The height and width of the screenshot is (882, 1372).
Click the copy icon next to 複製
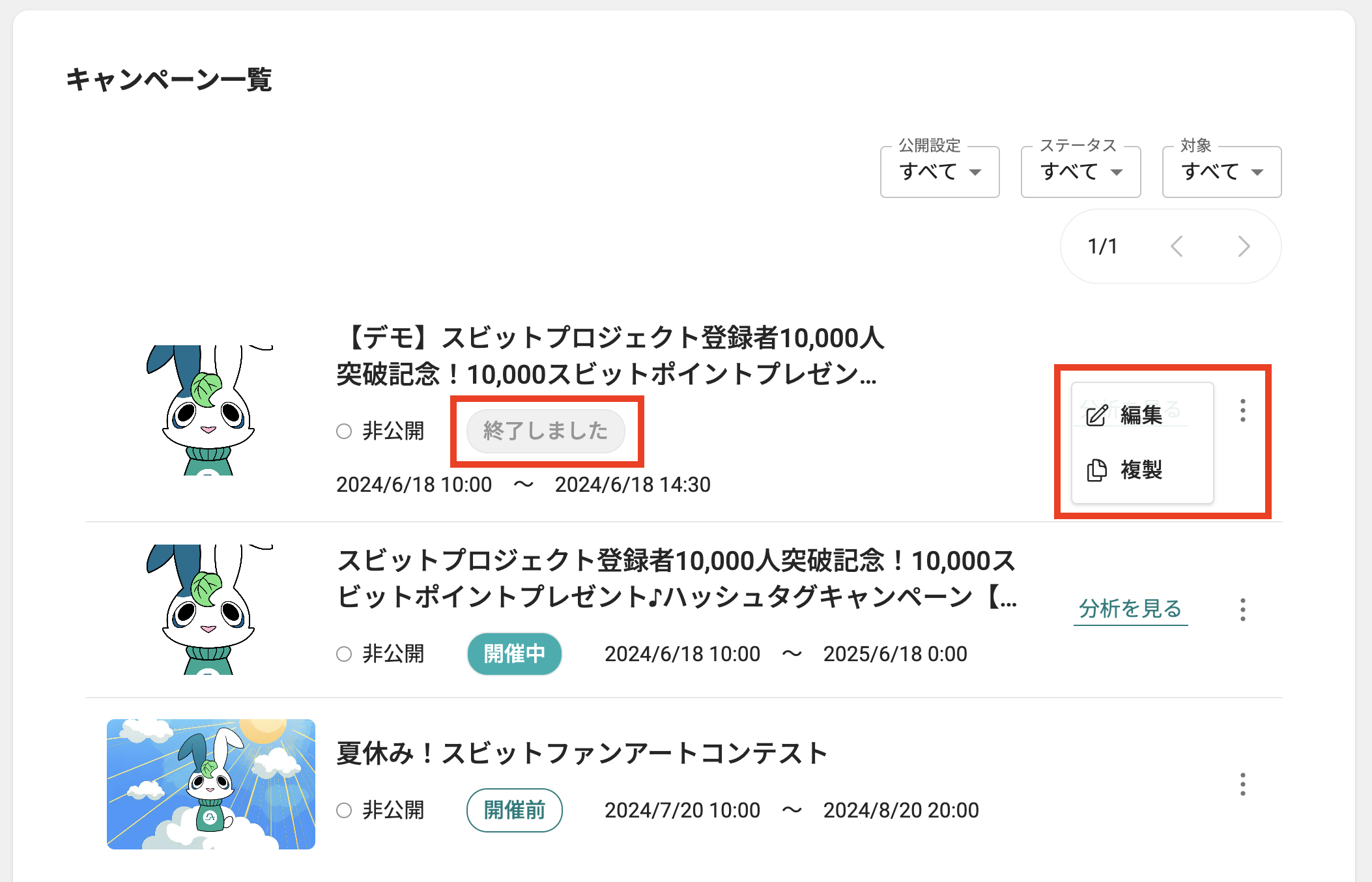[x=1097, y=470]
